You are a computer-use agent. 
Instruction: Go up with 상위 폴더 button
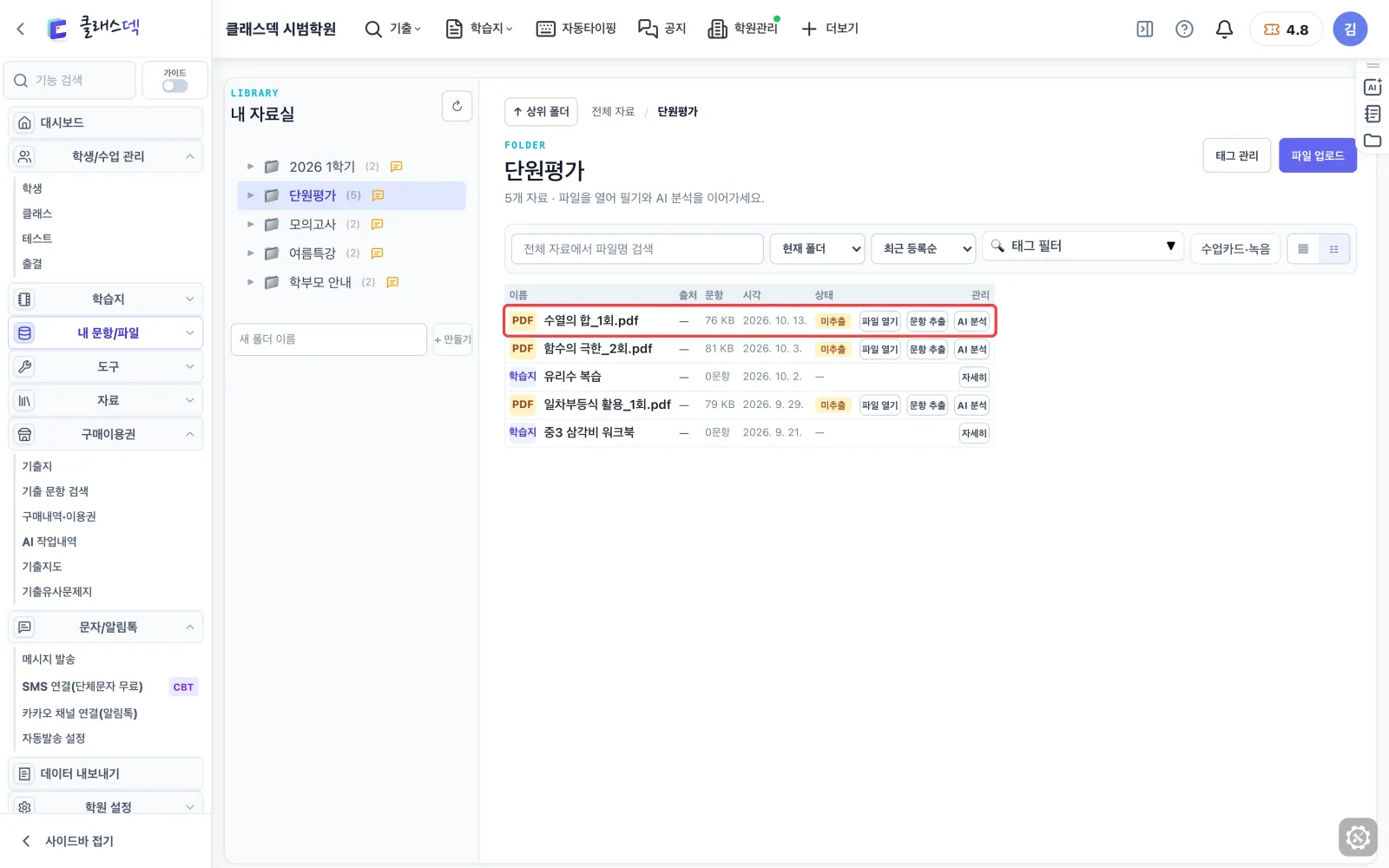[x=541, y=112]
